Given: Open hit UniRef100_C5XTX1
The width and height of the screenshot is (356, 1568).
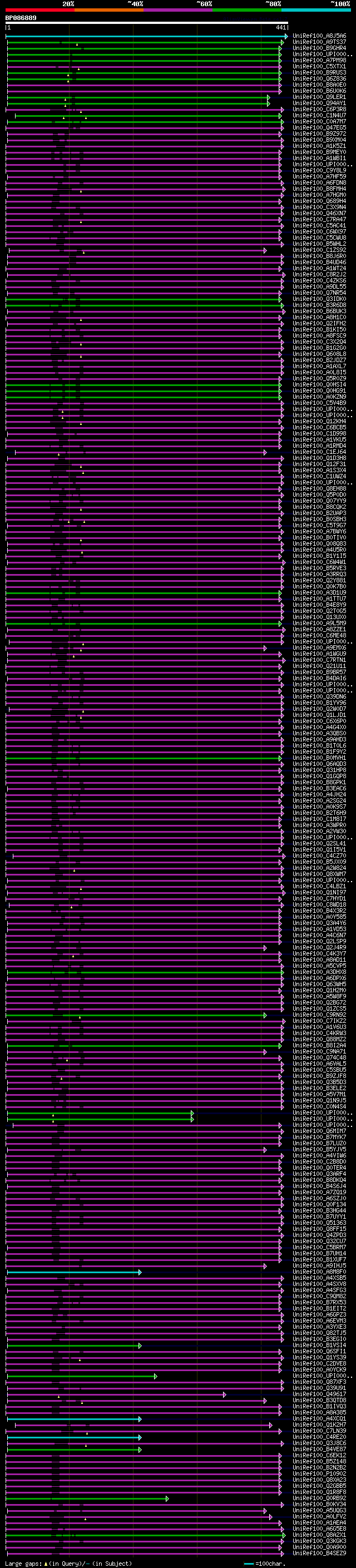Looking at the screenshot, I should (x=319, y=67).
